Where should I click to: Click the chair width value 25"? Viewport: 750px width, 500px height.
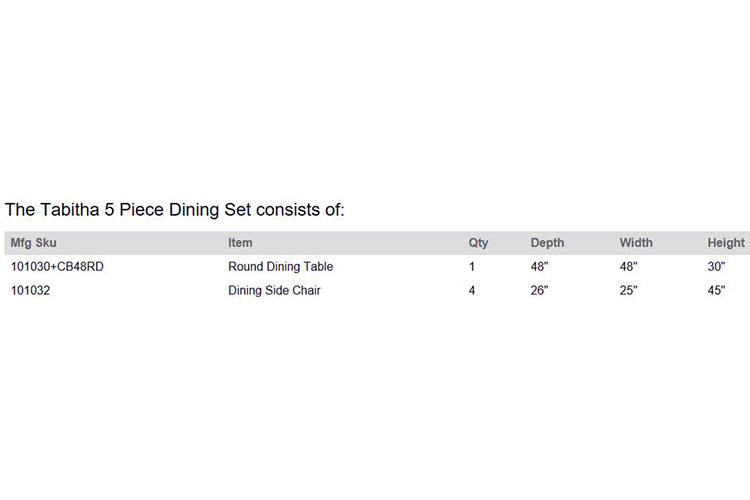(x=629, y=290)
